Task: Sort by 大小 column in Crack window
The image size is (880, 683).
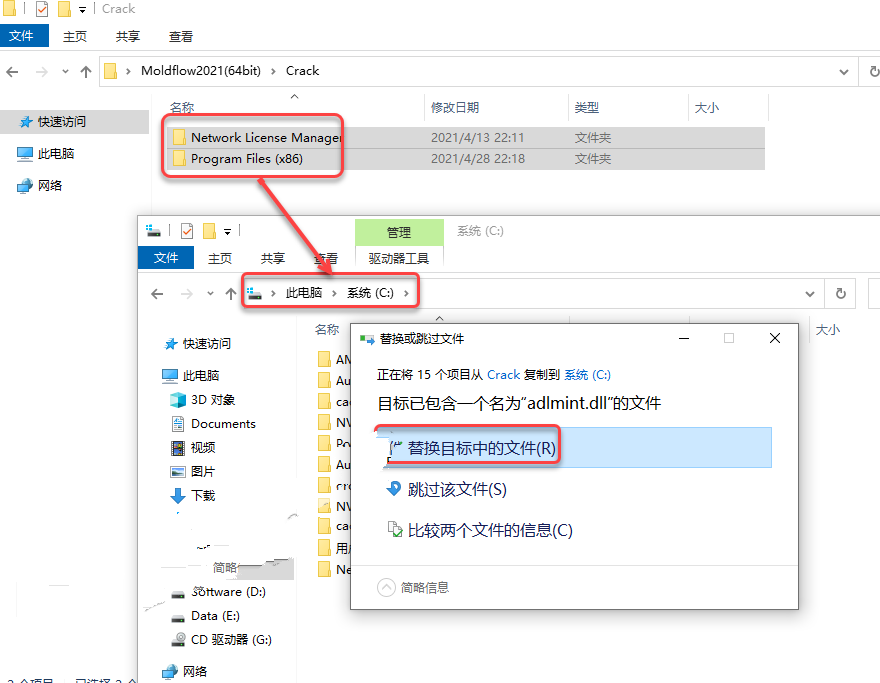Action: [707, 108]
